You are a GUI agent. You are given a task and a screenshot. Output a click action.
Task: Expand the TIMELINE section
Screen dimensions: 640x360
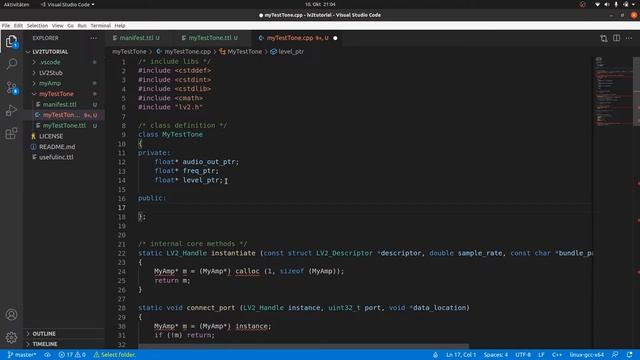(44, 344)
